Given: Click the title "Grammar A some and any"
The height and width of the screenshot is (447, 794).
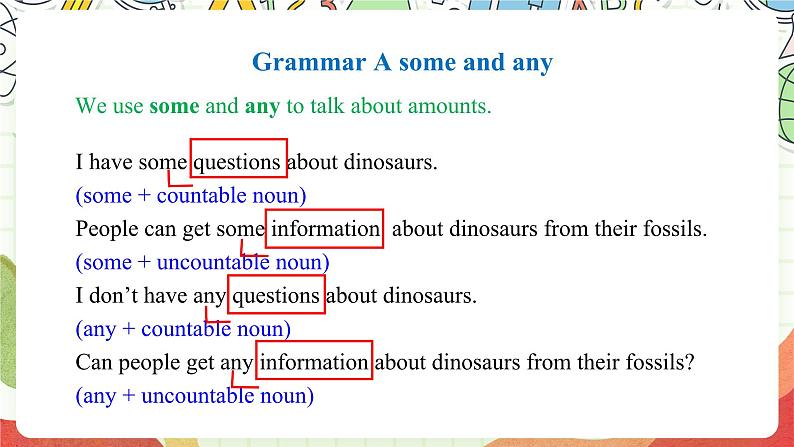Looking at the screenshot, I should coord(402,63).
